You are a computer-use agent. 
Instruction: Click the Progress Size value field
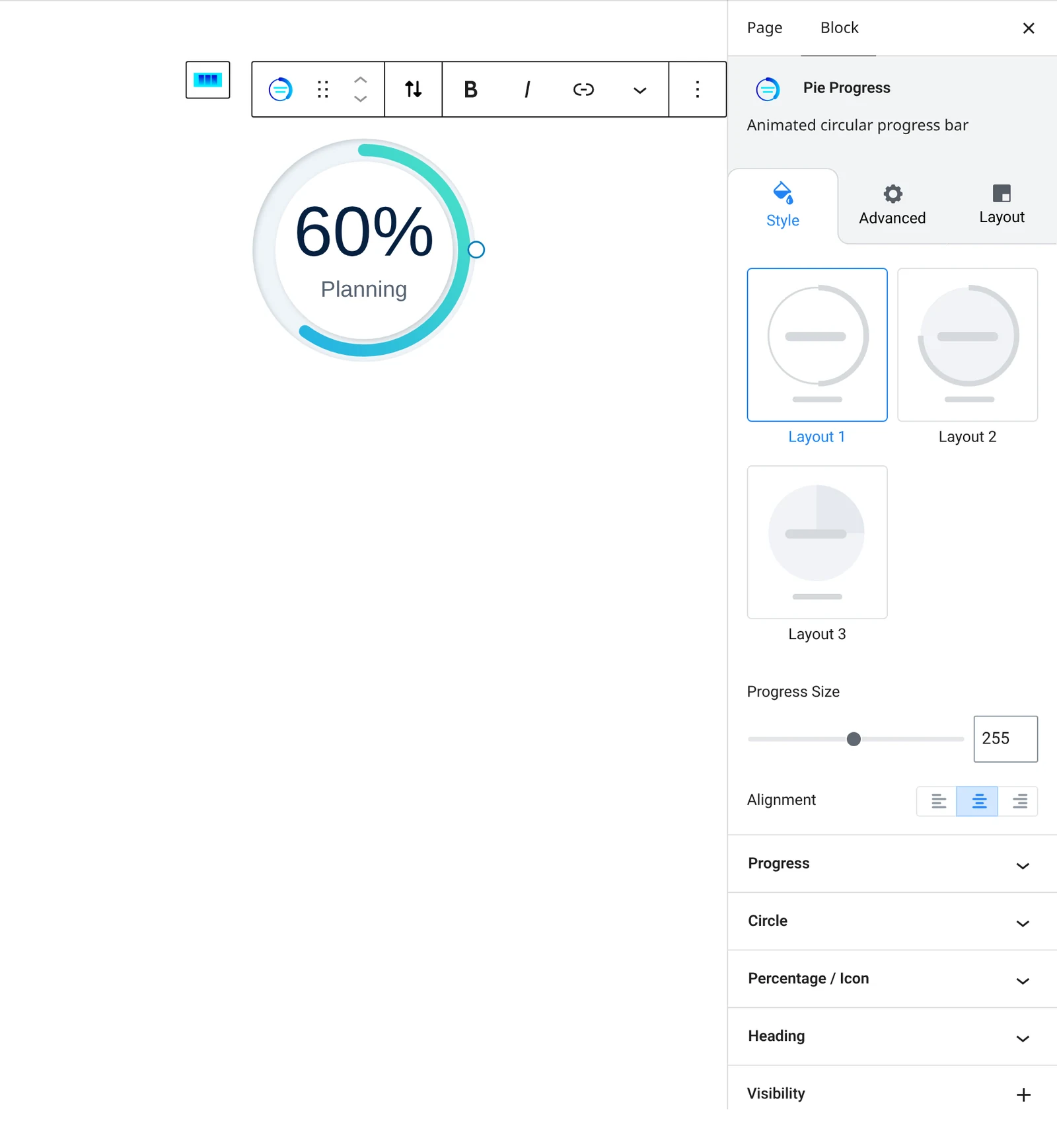[1005, 739]
